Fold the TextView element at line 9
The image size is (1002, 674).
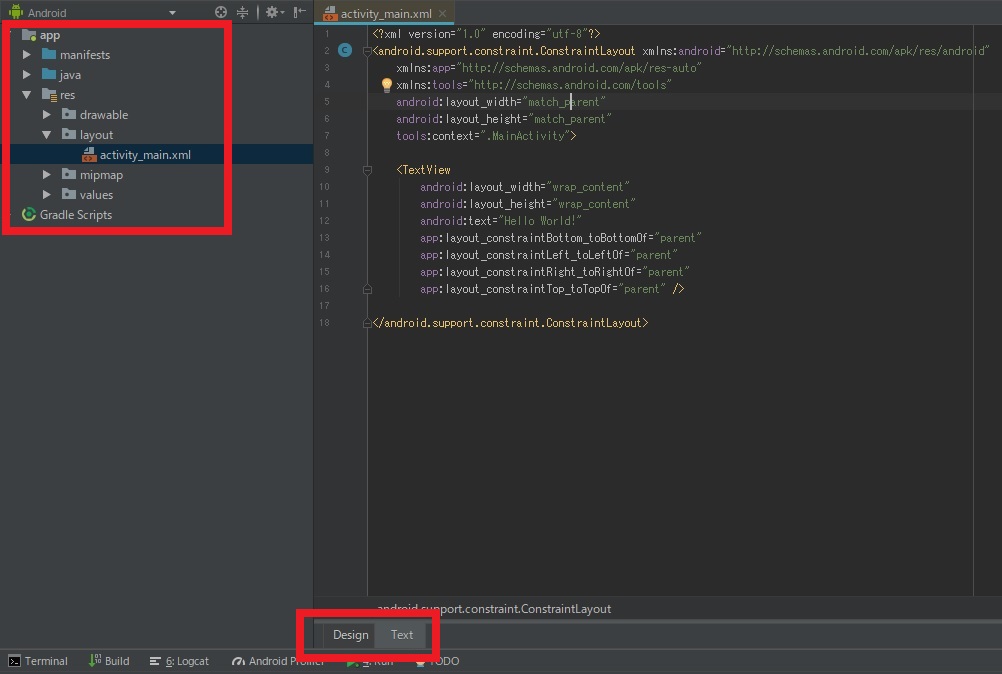point(367,170)
